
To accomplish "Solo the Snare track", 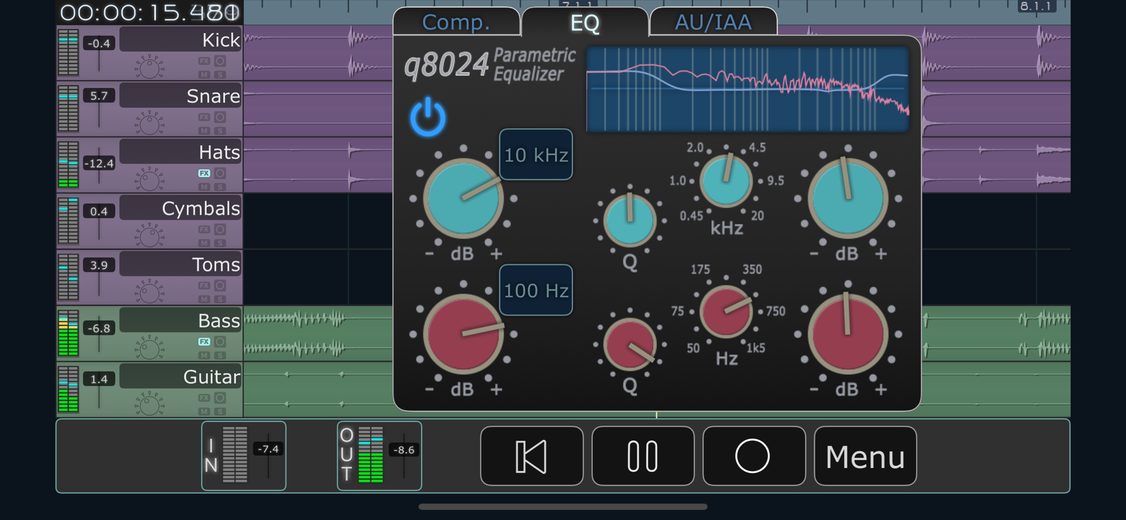I will 220,131.
